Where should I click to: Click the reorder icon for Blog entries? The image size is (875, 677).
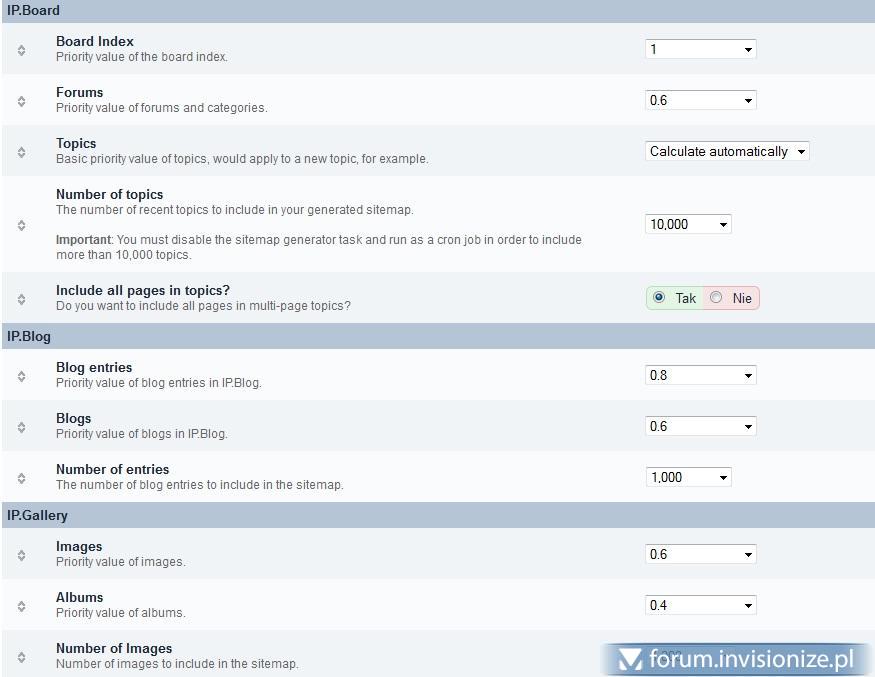pyautogui.click(x=22, y=376)
